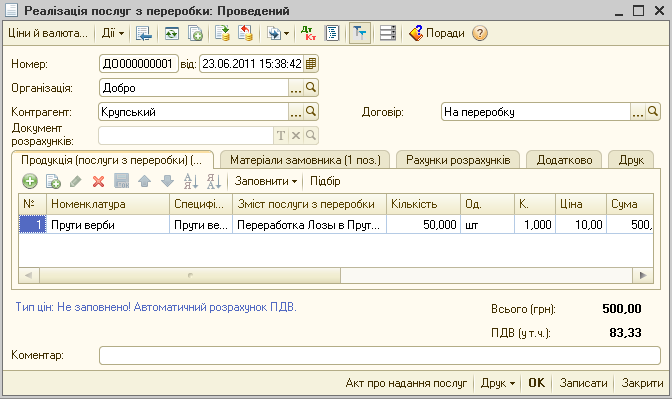This screenshot has height=399, width=672.
Task: Click the Коментар input field
Action: (380, 356)
